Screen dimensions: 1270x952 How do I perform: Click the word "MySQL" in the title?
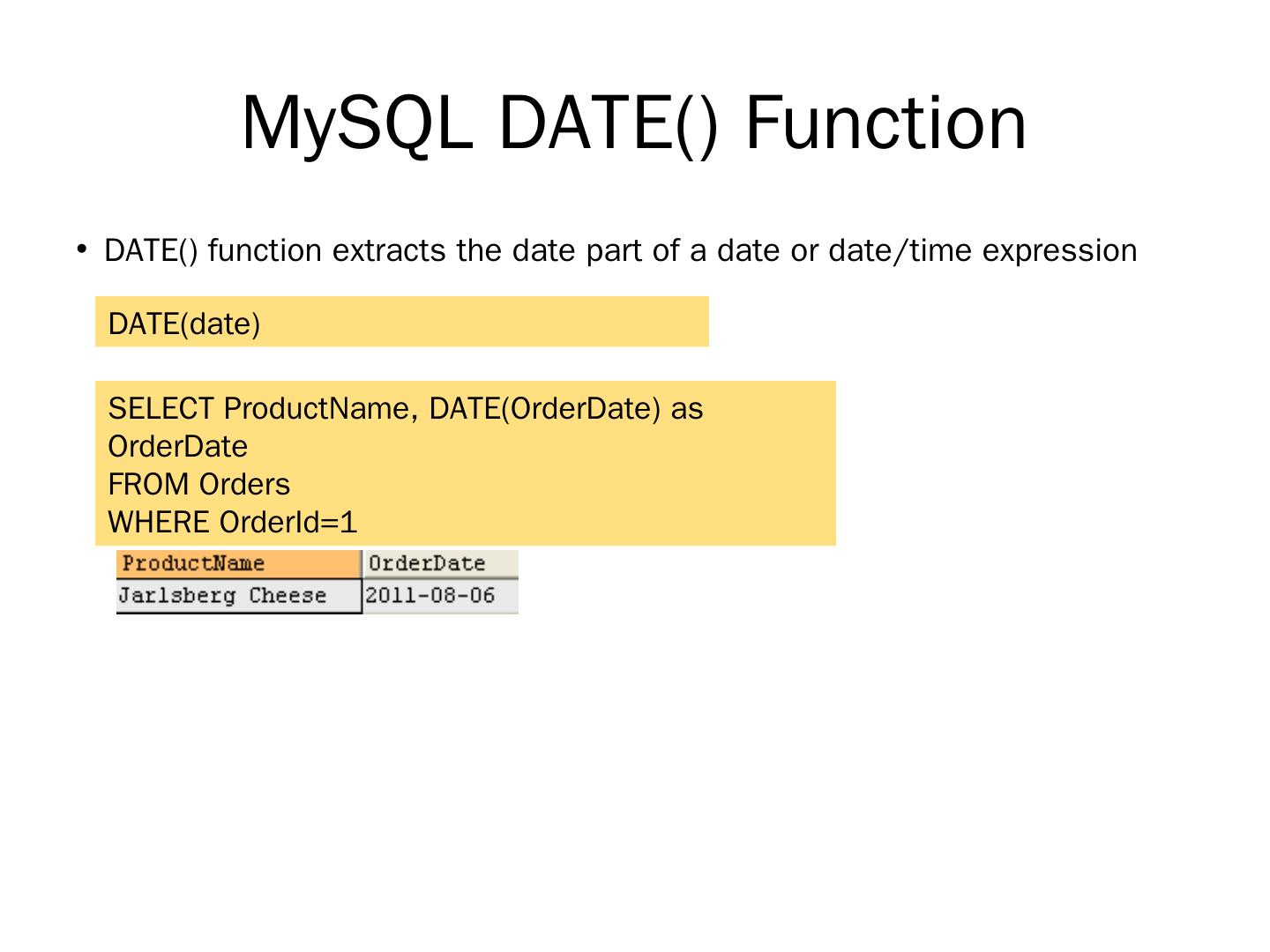(x=353, y=123)
